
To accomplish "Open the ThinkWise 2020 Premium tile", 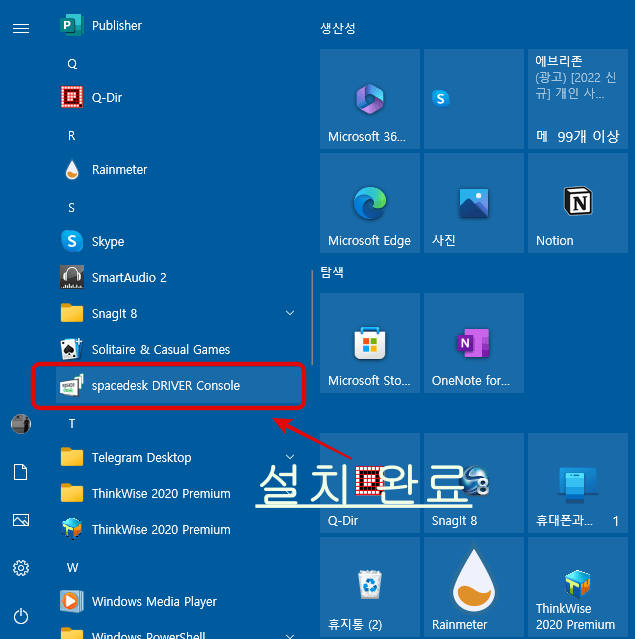I will [578, 587].
